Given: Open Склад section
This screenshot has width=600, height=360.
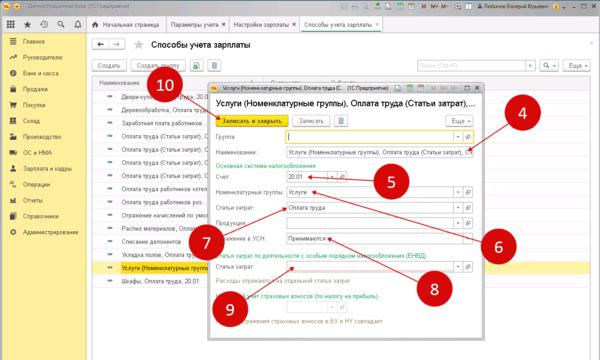Looking at the screenshot, I should (x=31, y=121).
